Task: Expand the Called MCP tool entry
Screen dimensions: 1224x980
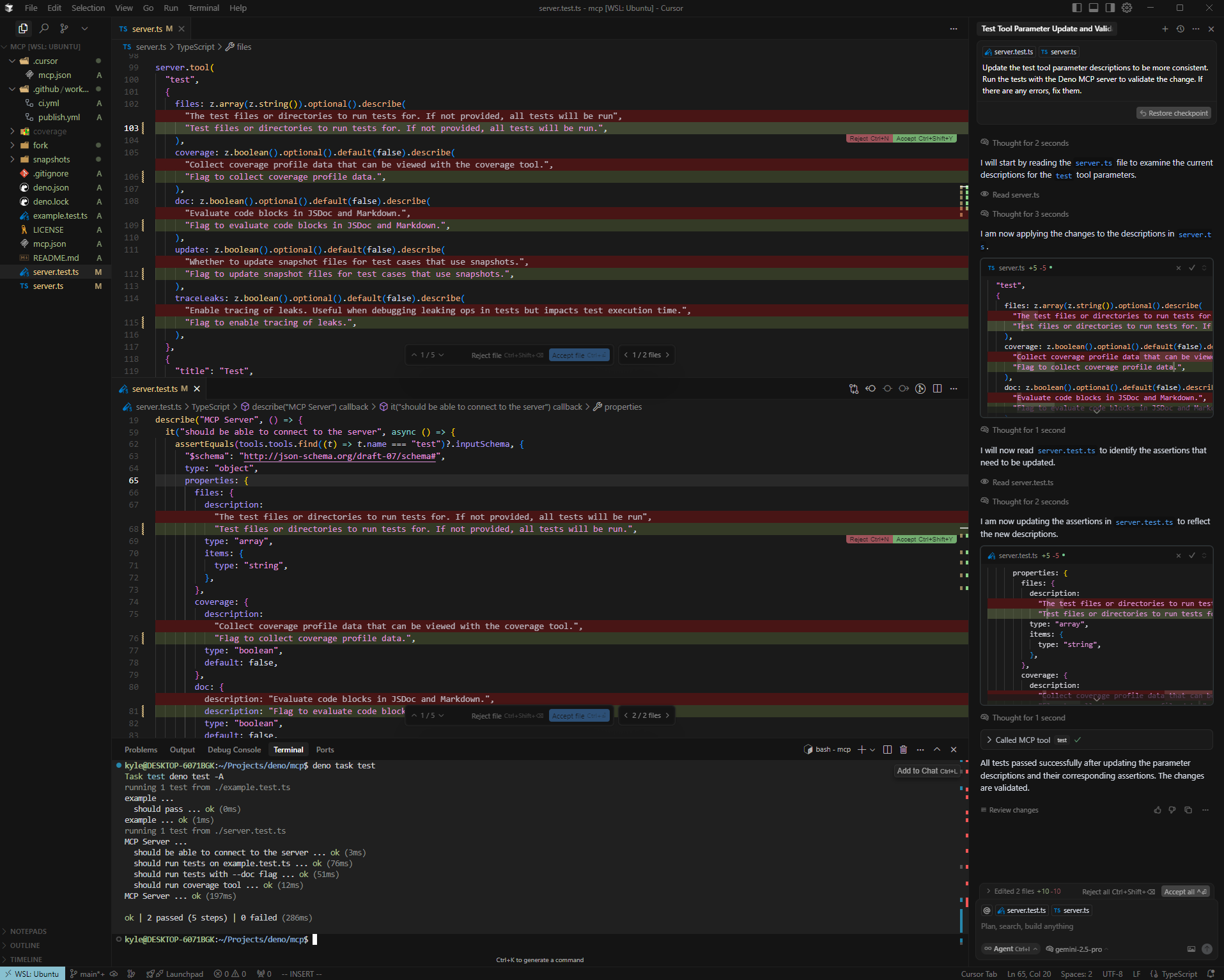Action: [1096, 740]
